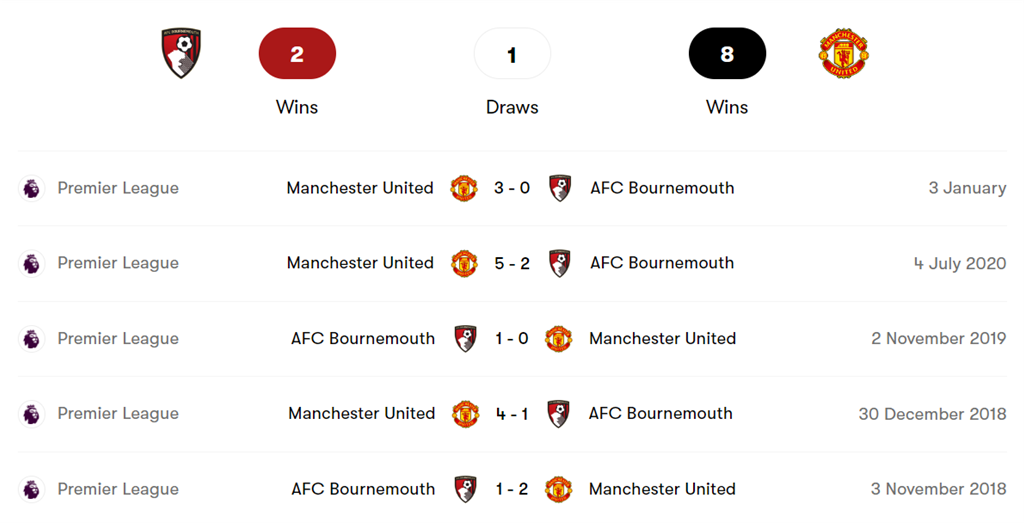Viewport: 1024px width, 523px height.
Task: Click the large AFC Bournemouth crest at top
Action: click(181, 53)
